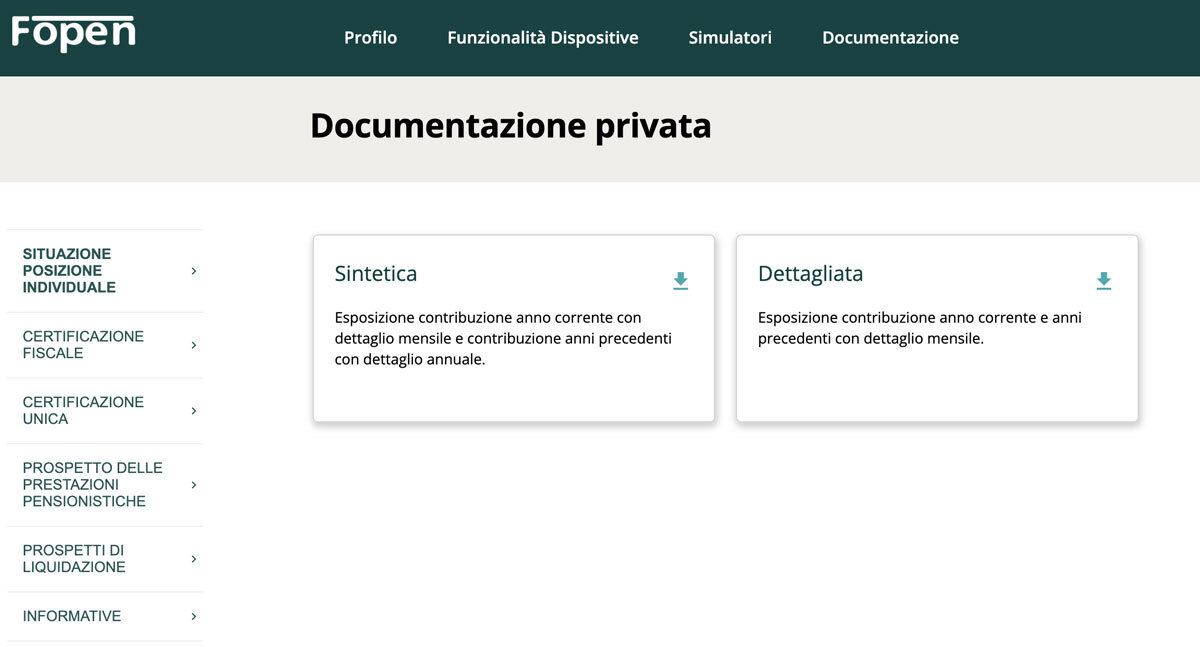Expand Prospetto delle Prestazioni Pensionistiche chevron
1200x647 pixels.
(x=194, y=485)
